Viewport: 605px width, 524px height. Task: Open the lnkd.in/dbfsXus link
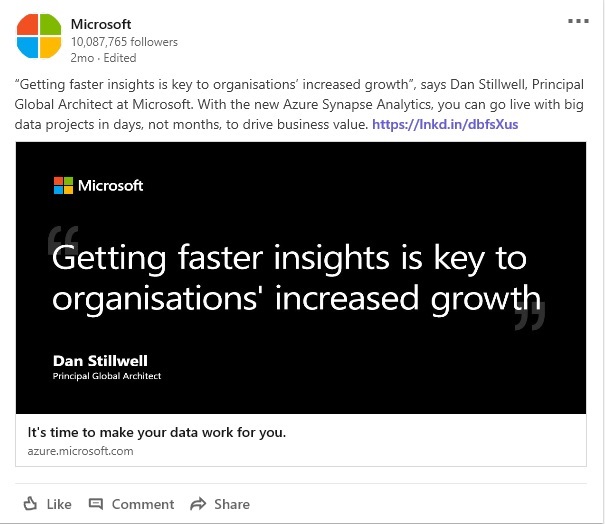(445, 124)
